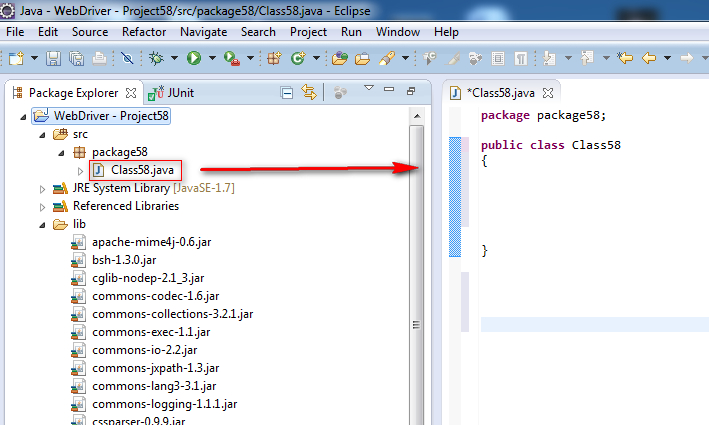Image resolution: width=709 pixels, height=425 pixels.
Task: Click the Search flashlight icon
Action: 387,58
